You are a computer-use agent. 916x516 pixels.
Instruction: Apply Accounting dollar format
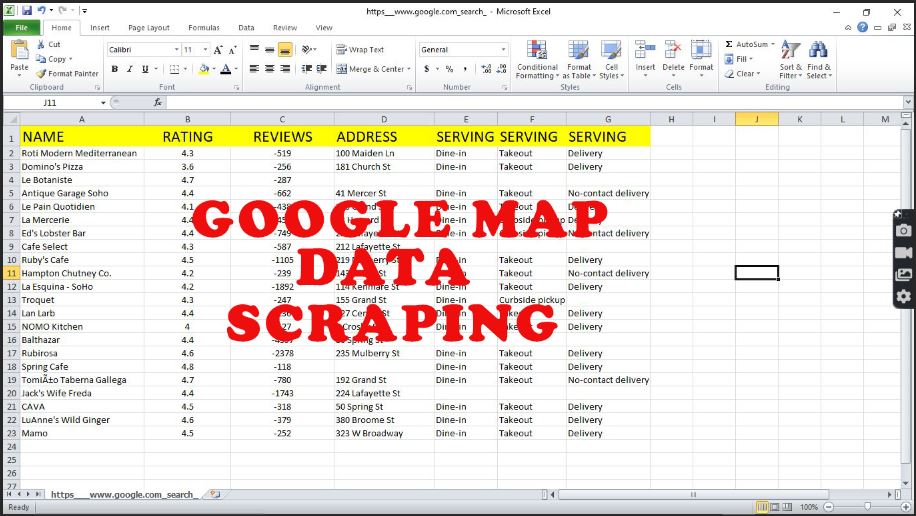coord(427,69)
